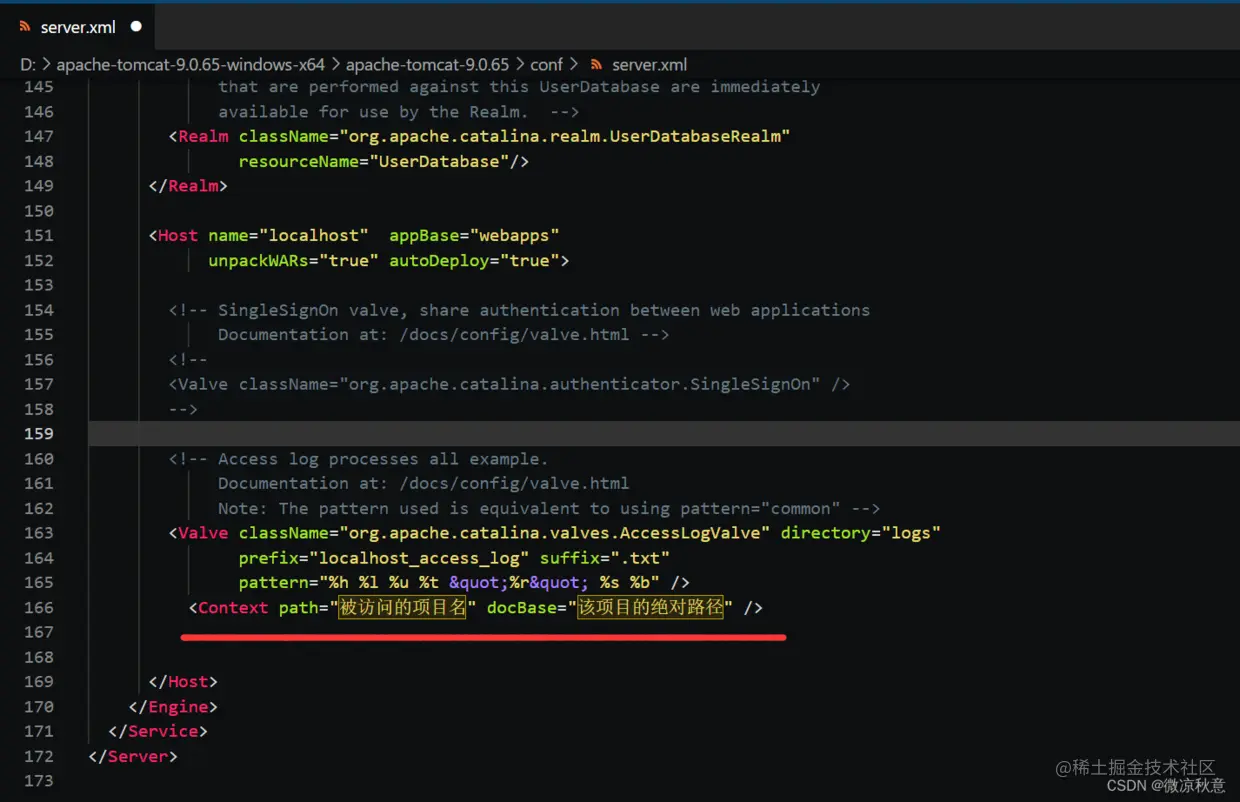Screen dimensions: 1240x802
Task: Click the Host tag name on line 151
Action: [178, 235]
